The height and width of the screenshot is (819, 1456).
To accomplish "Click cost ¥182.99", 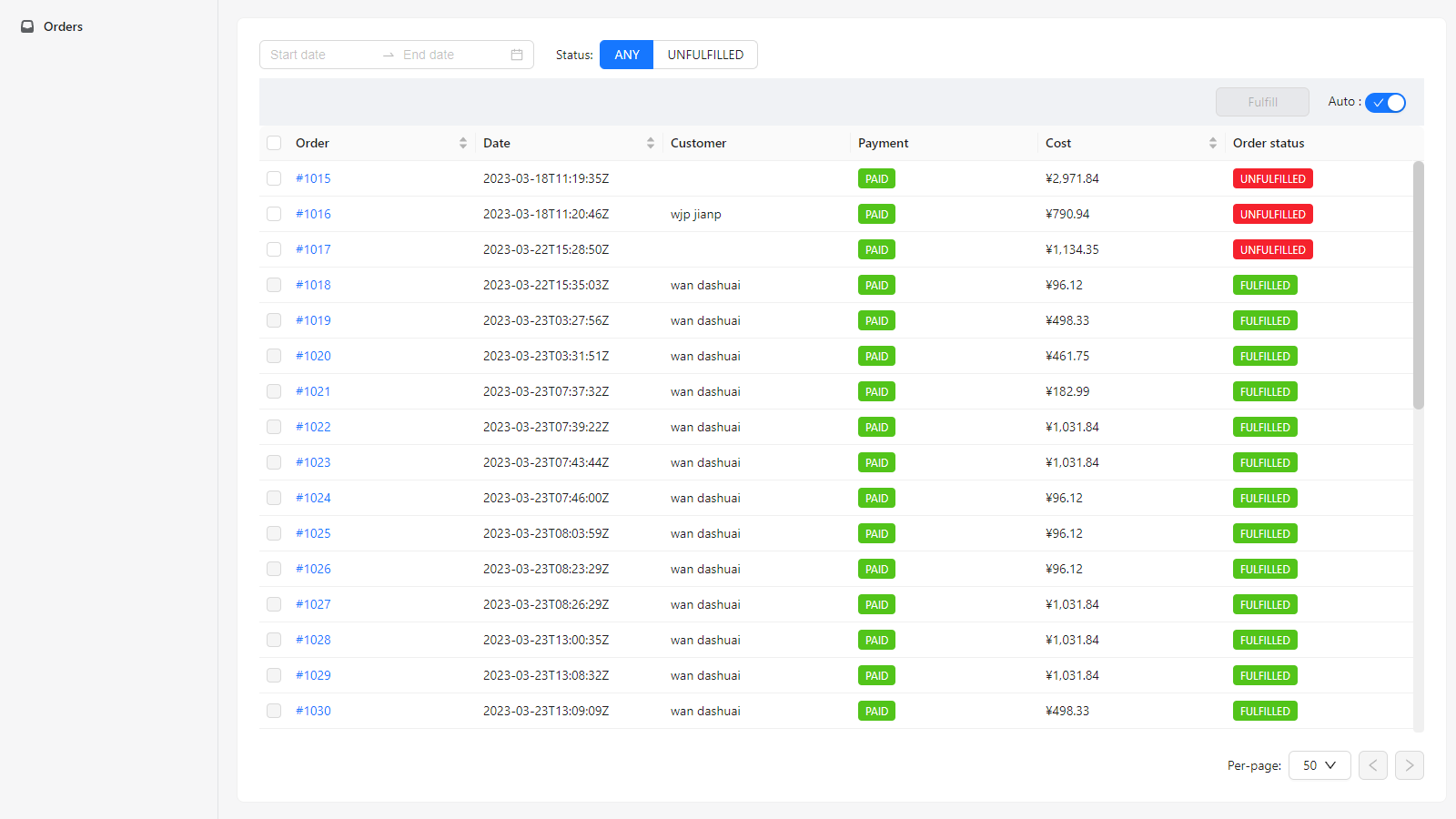I will [1067, 391].
